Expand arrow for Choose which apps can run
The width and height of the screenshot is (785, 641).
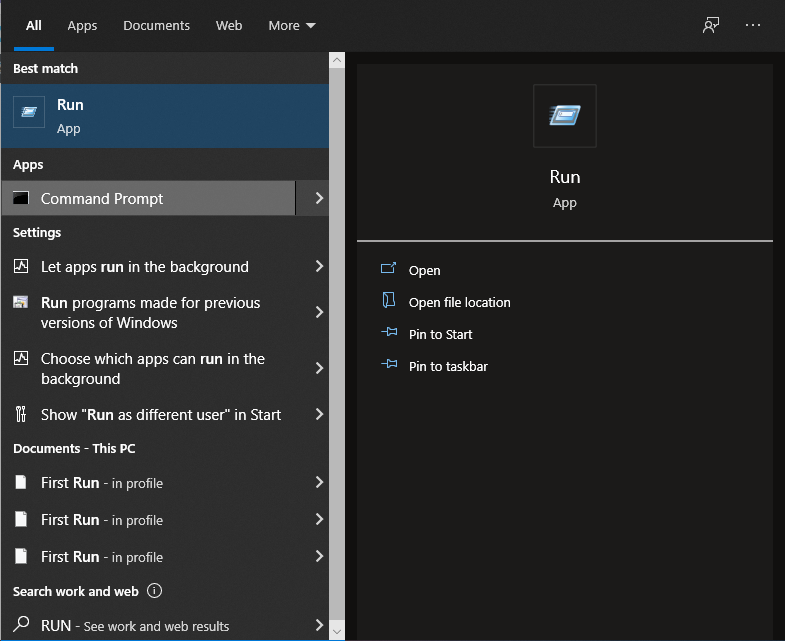coord(319,368)
